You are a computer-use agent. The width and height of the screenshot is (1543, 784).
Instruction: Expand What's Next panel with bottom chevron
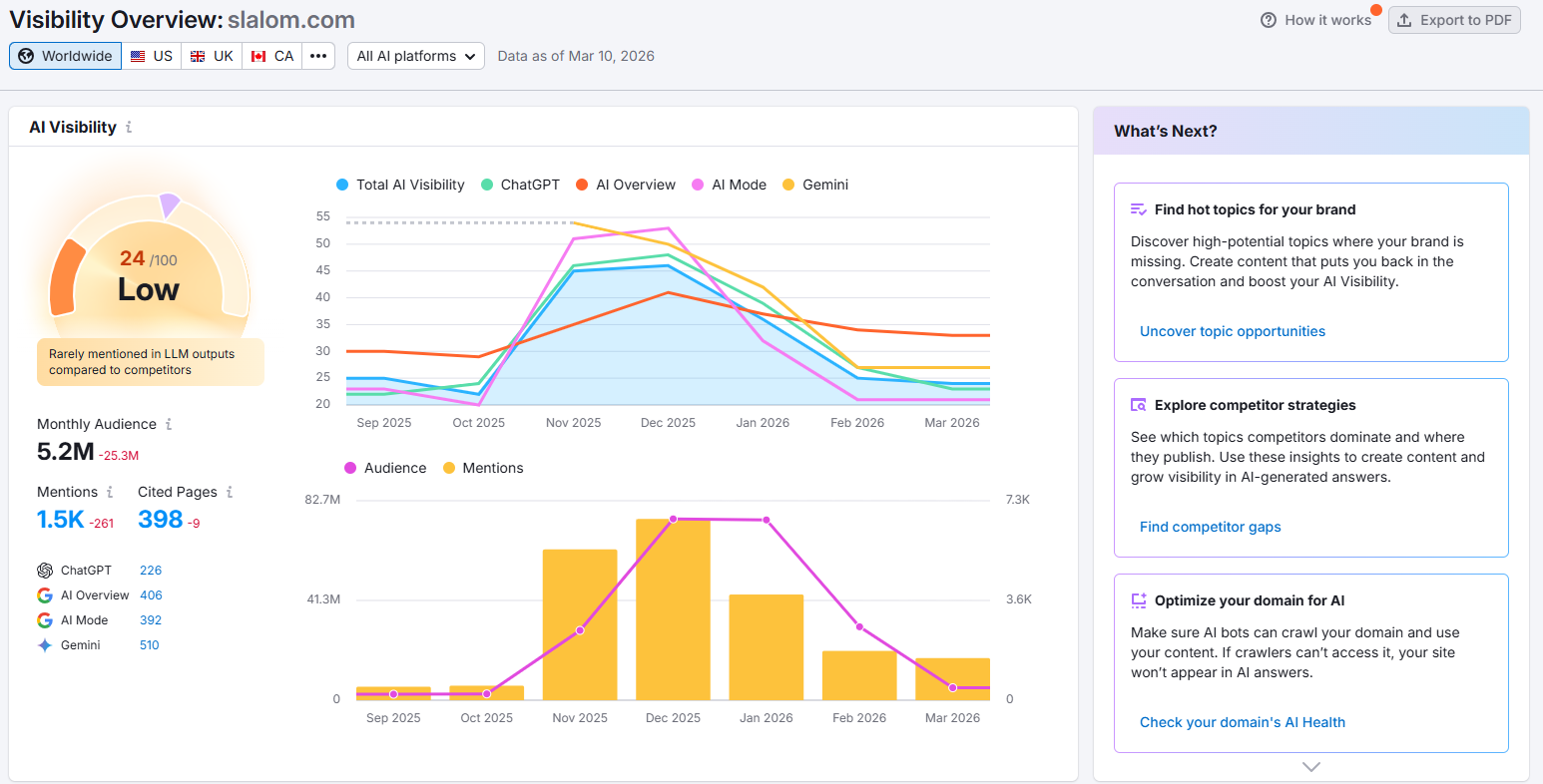pos(1311,767)
